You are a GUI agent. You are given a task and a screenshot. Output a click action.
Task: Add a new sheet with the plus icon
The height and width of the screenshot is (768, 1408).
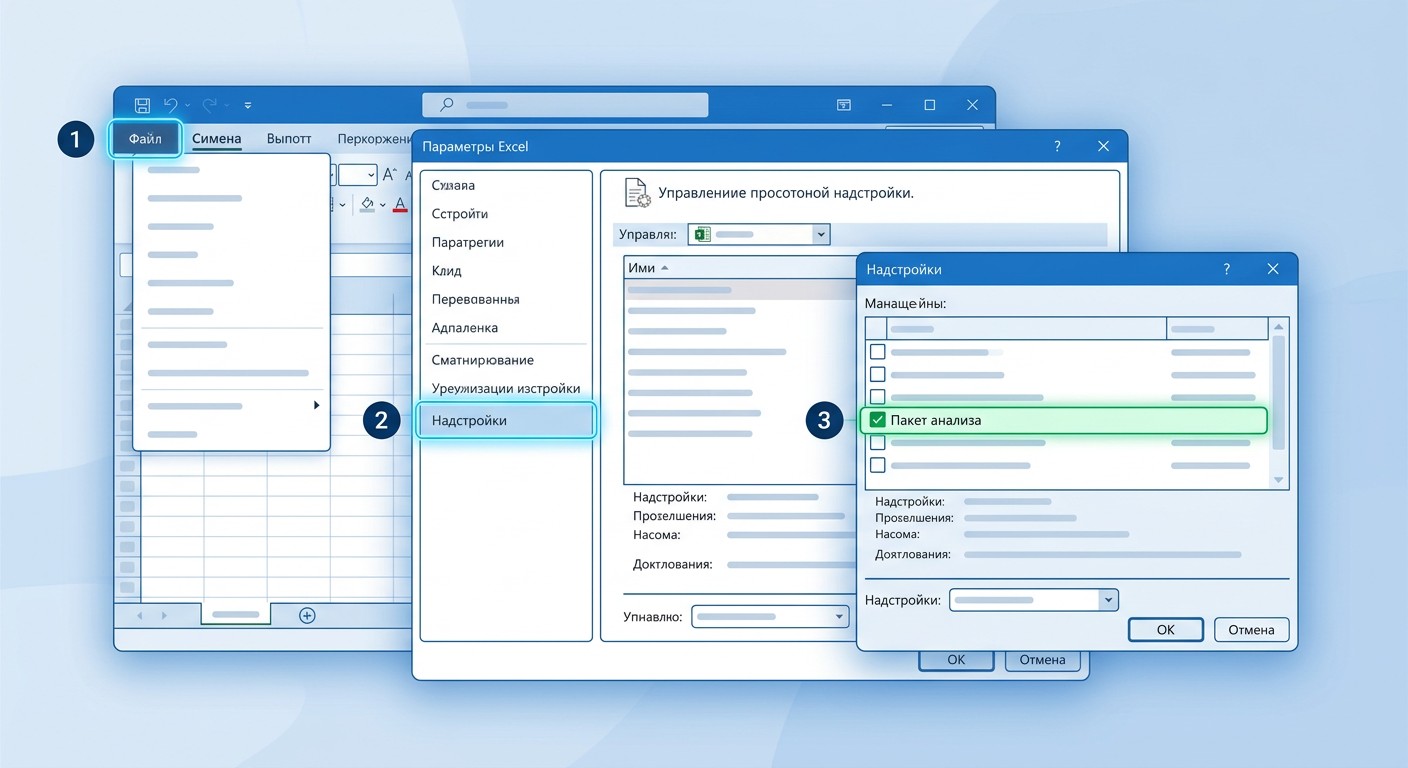(x=307, y=615)
